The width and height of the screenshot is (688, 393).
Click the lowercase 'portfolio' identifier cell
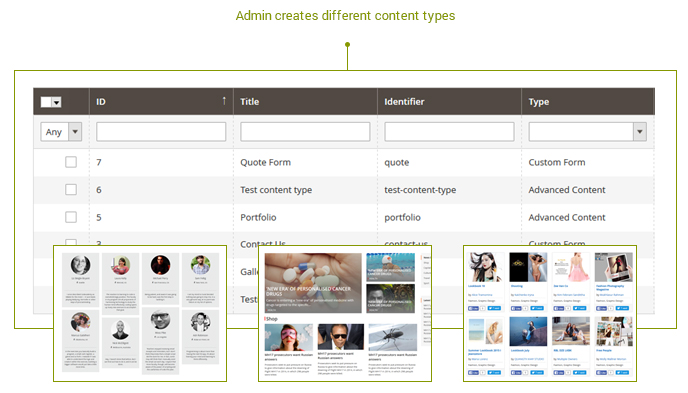coord(402,218)
